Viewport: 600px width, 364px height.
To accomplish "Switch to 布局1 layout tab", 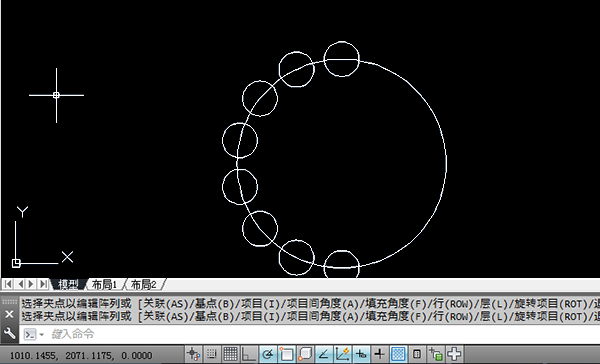I will click(104, 284).
